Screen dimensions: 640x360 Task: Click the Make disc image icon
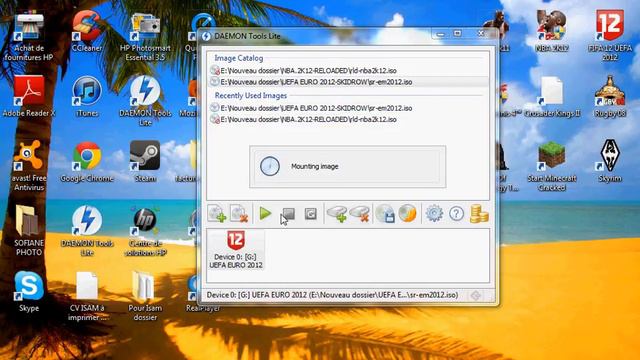pos(385,213)
